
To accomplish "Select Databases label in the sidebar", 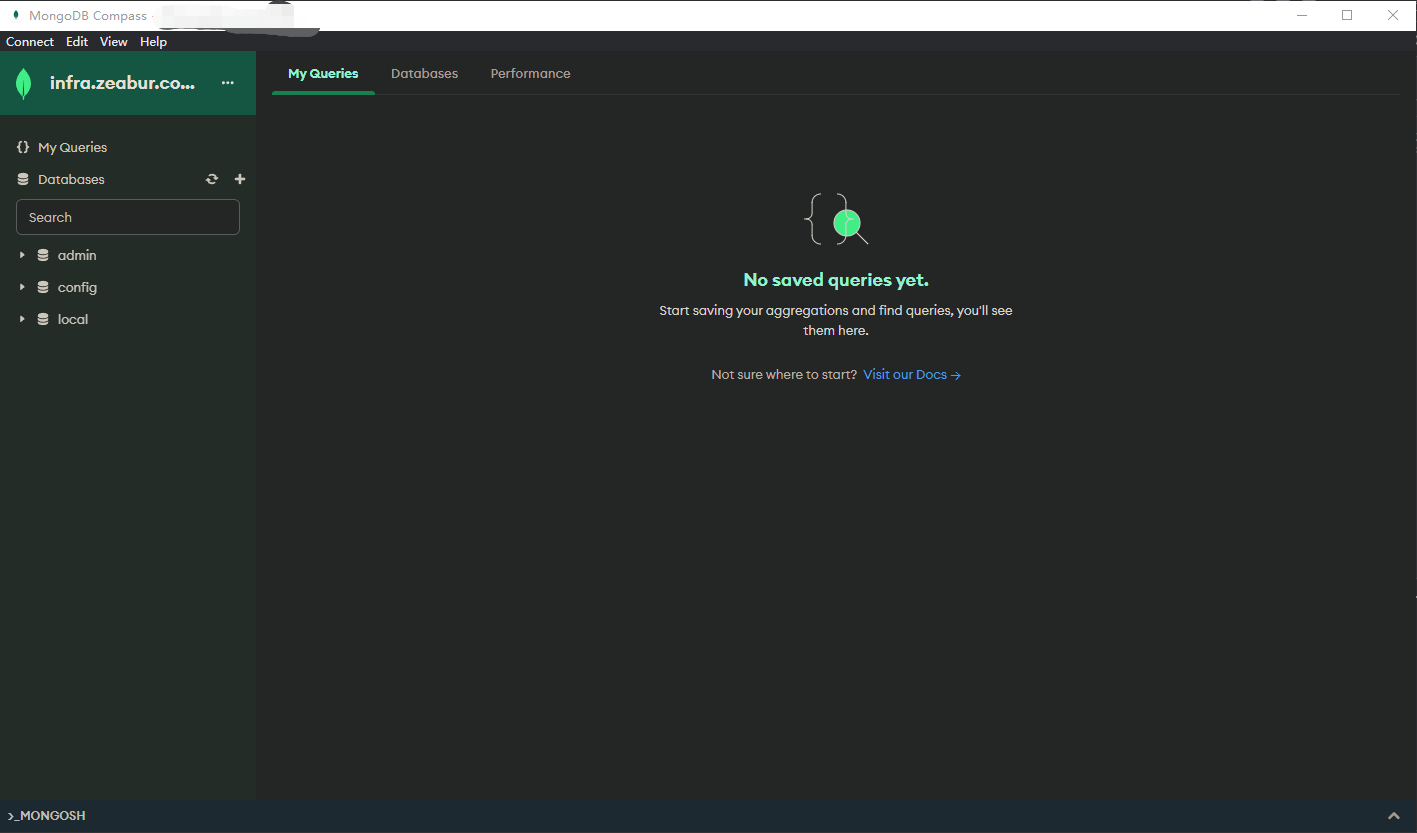I will pos(71,180).
